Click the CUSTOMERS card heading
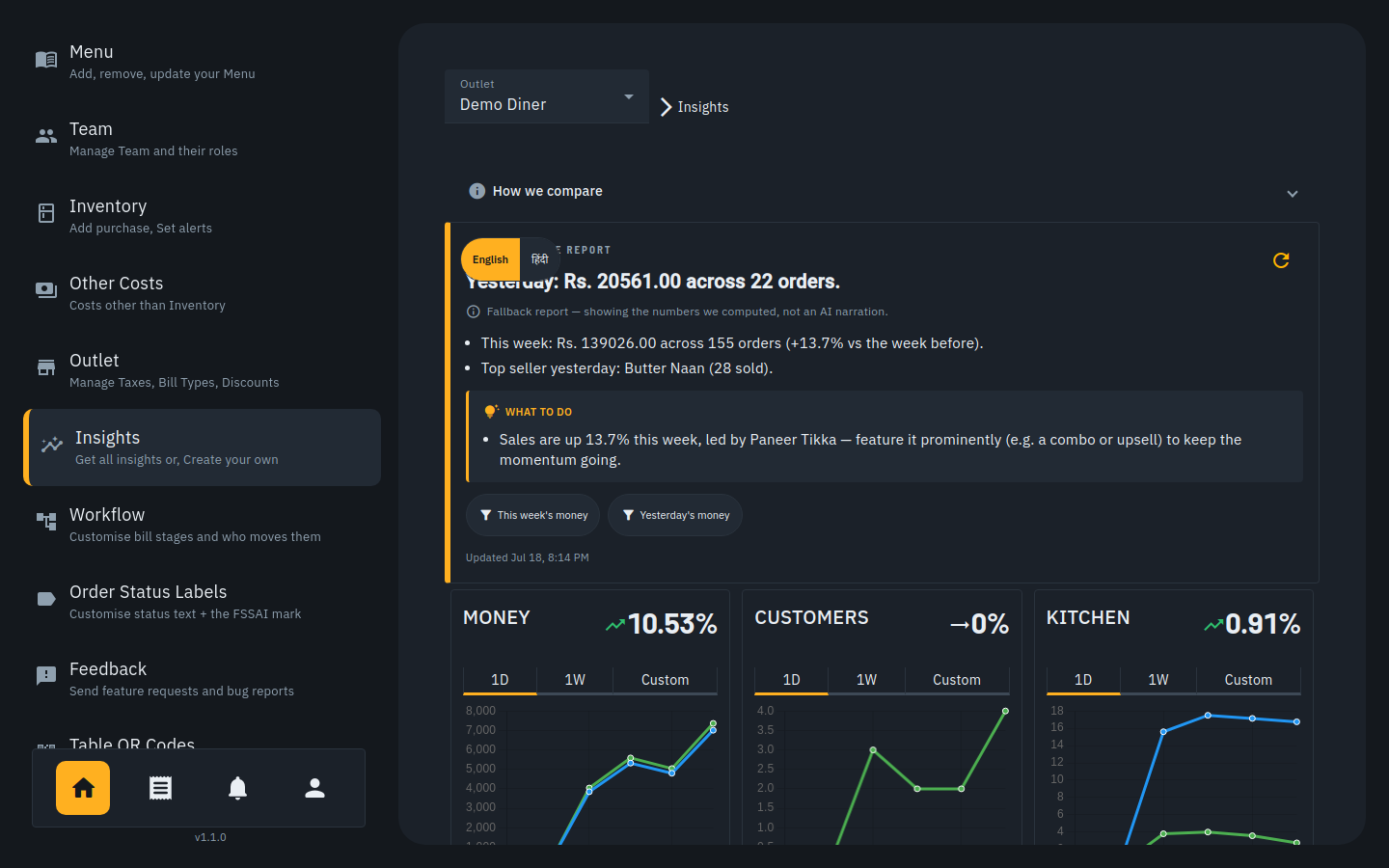Image resolution: width=1389 pixels, height=868 pixels. tap(811, 618)
